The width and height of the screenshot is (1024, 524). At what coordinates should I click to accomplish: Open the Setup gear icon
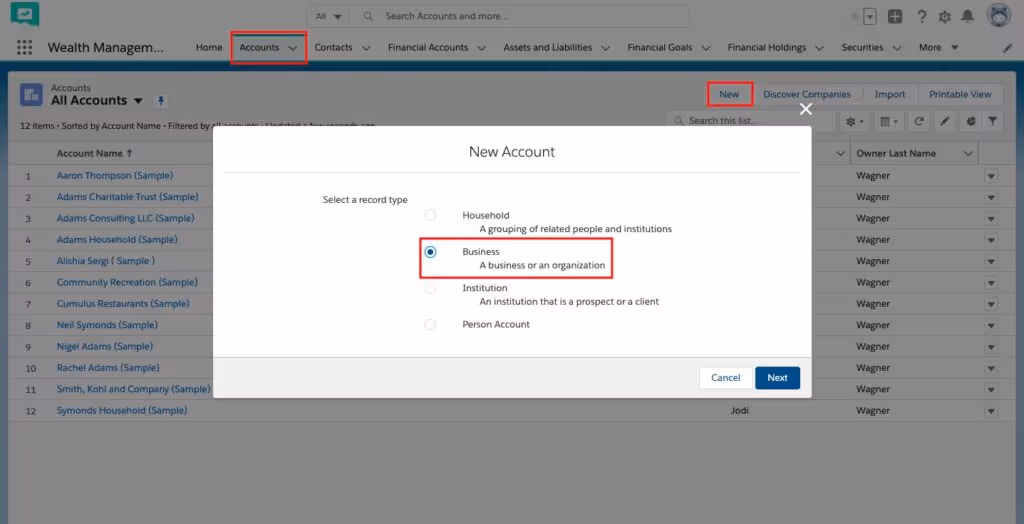(944, 17)
